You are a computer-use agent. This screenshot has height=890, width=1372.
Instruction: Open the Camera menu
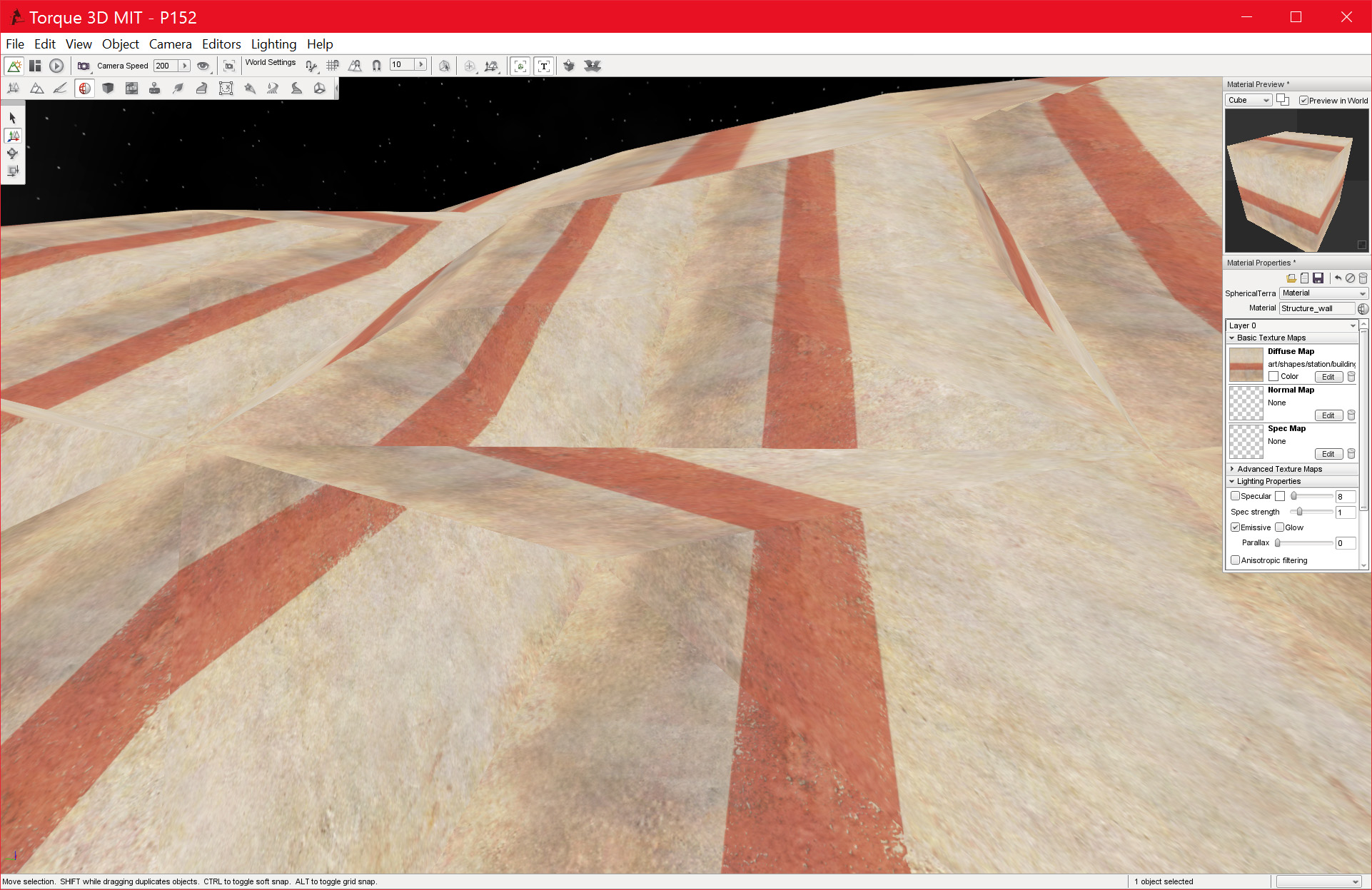pos(170,44)
